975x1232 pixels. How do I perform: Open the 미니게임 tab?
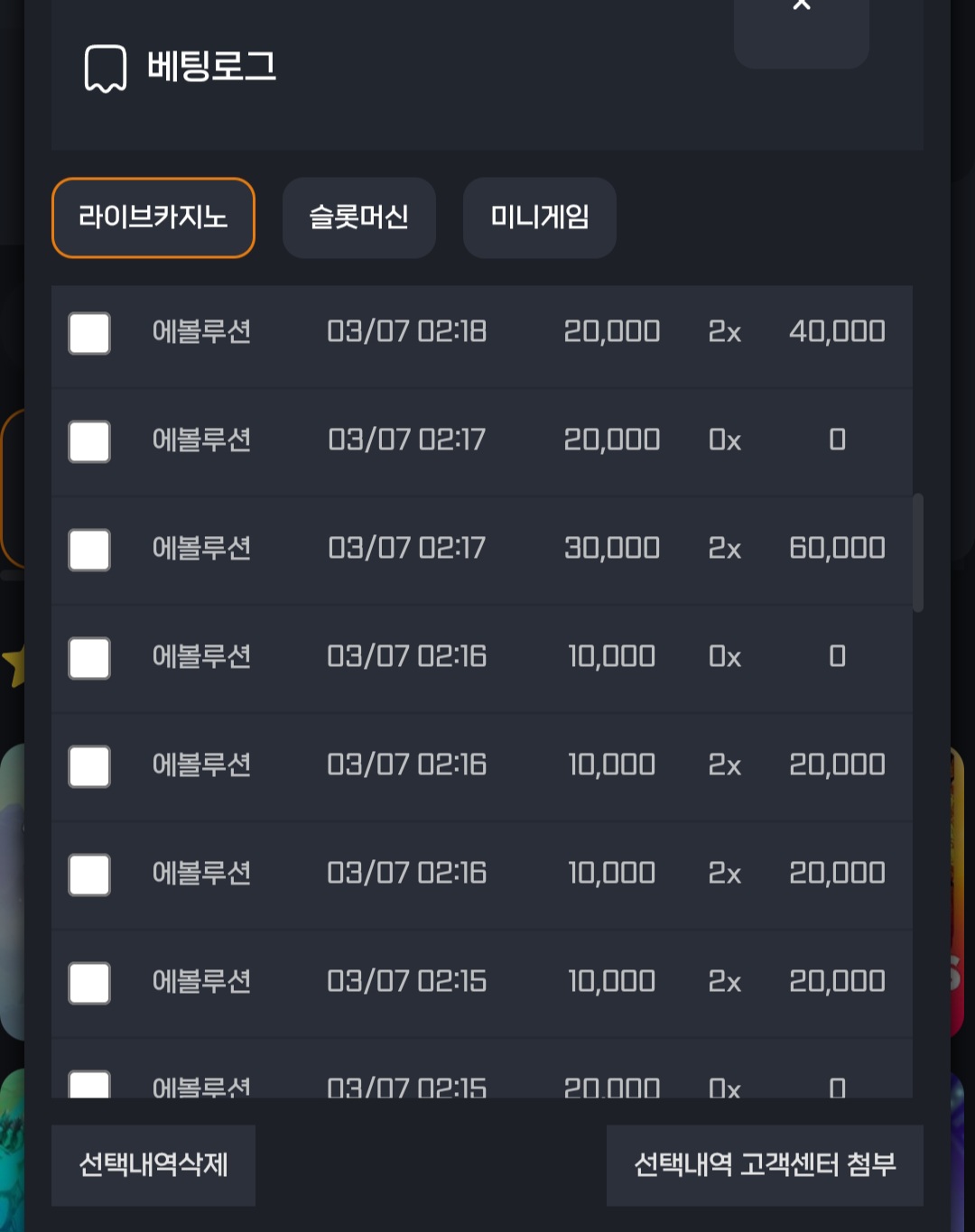click(540, 218)
